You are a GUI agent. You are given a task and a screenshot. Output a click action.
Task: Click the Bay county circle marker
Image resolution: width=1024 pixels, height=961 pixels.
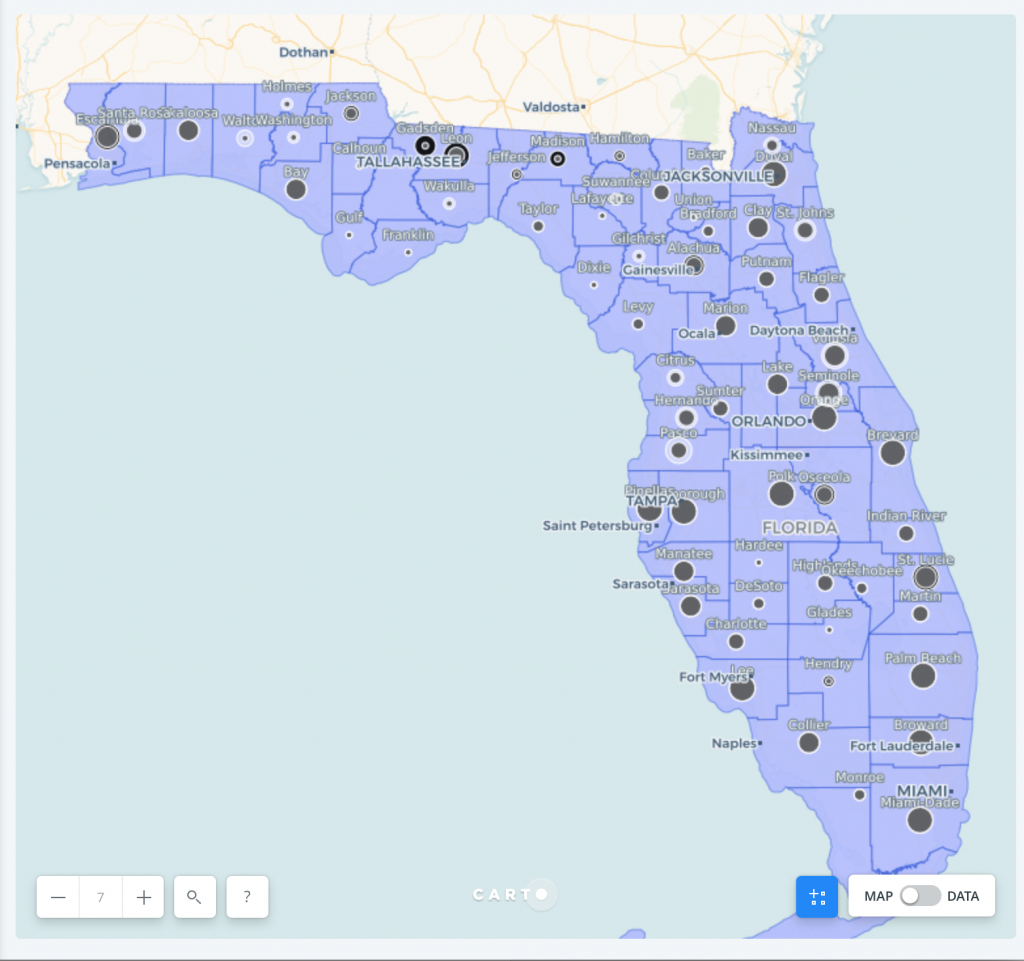click(x=296, y=189)
